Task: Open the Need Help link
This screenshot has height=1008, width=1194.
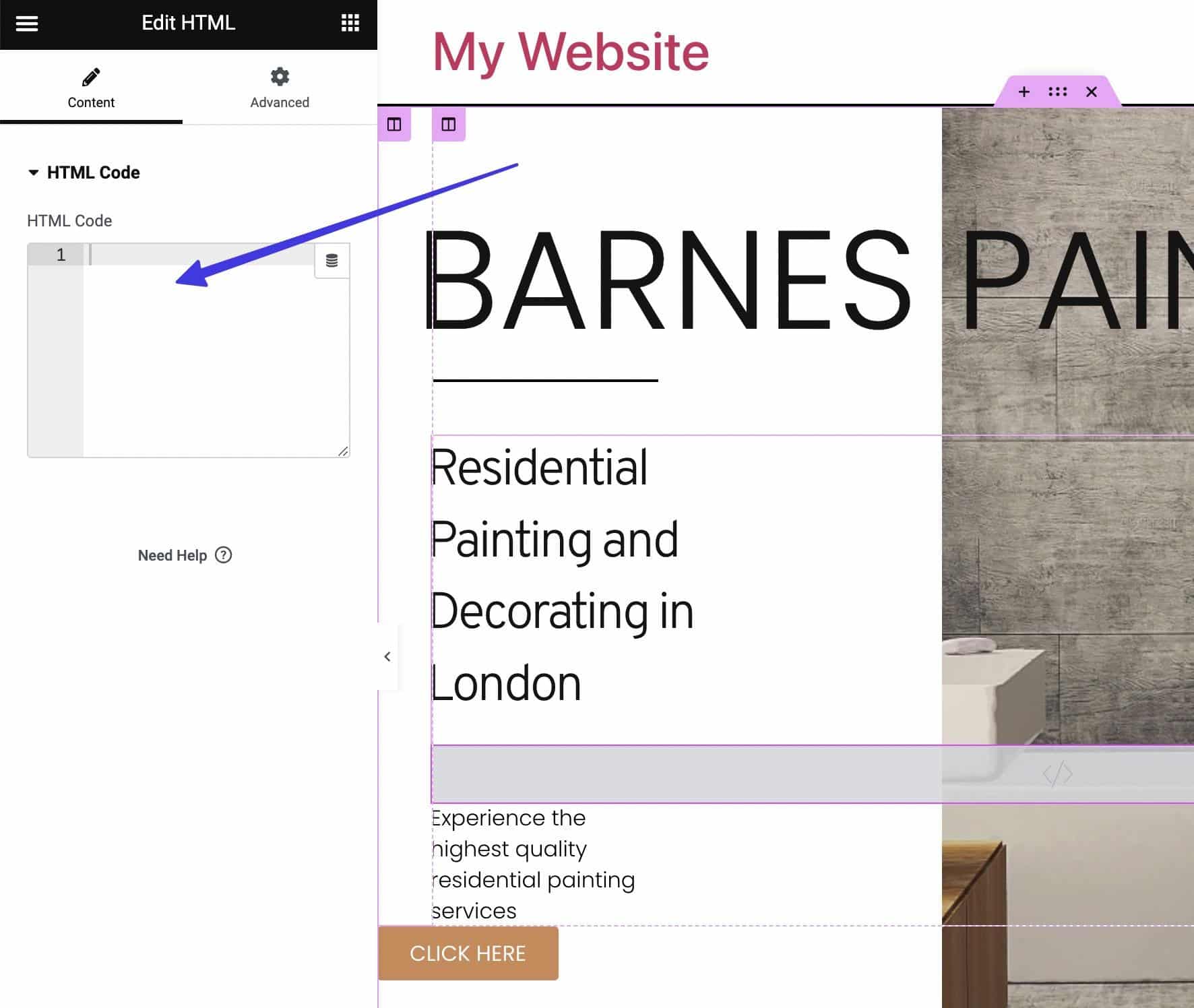Action: [x=172, y=555]
